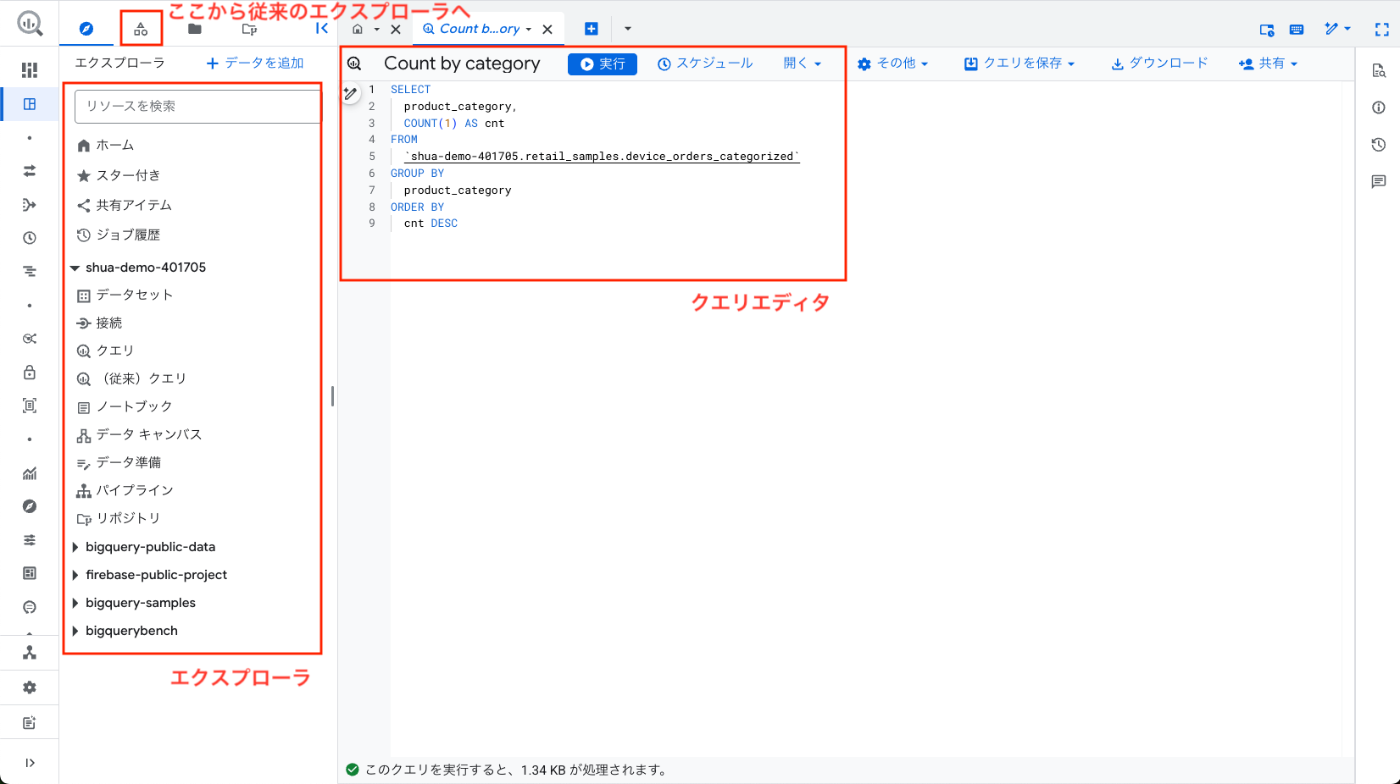Open the その他 settings dropdown

pyautogui.click(x=893, y=64)
